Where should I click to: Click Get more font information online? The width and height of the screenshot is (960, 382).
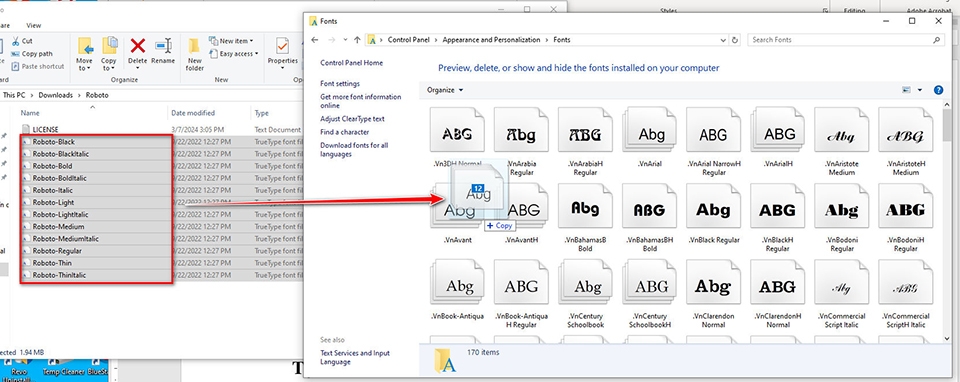tap(361, 101)
